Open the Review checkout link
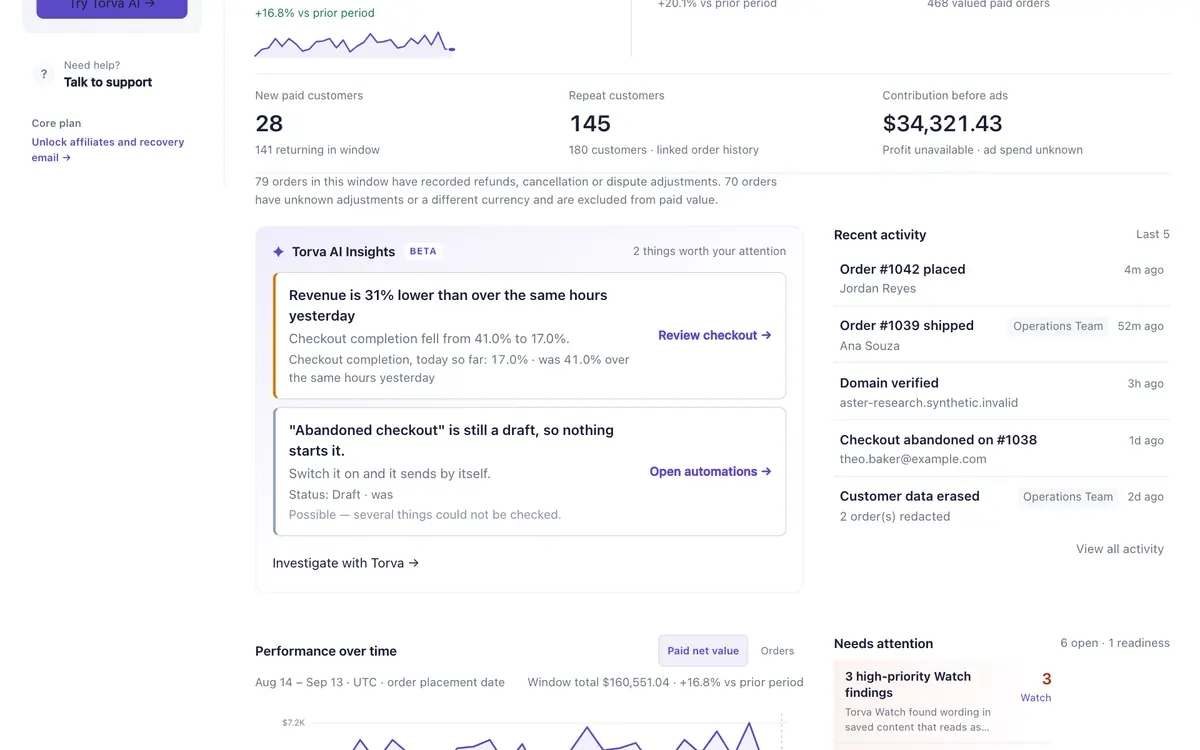 tap(715, 335)
